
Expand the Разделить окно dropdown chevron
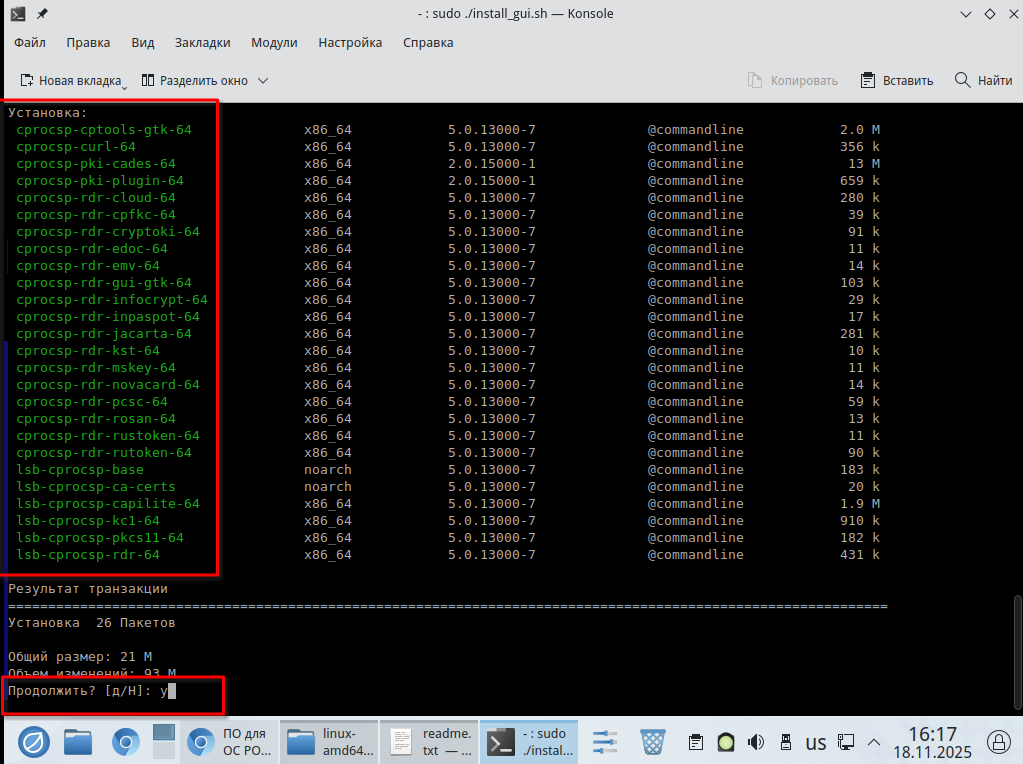[x=263, y=80]
